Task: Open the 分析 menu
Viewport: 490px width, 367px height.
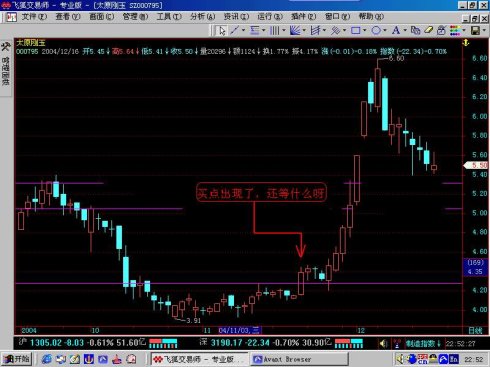Action: coord(203,16)
